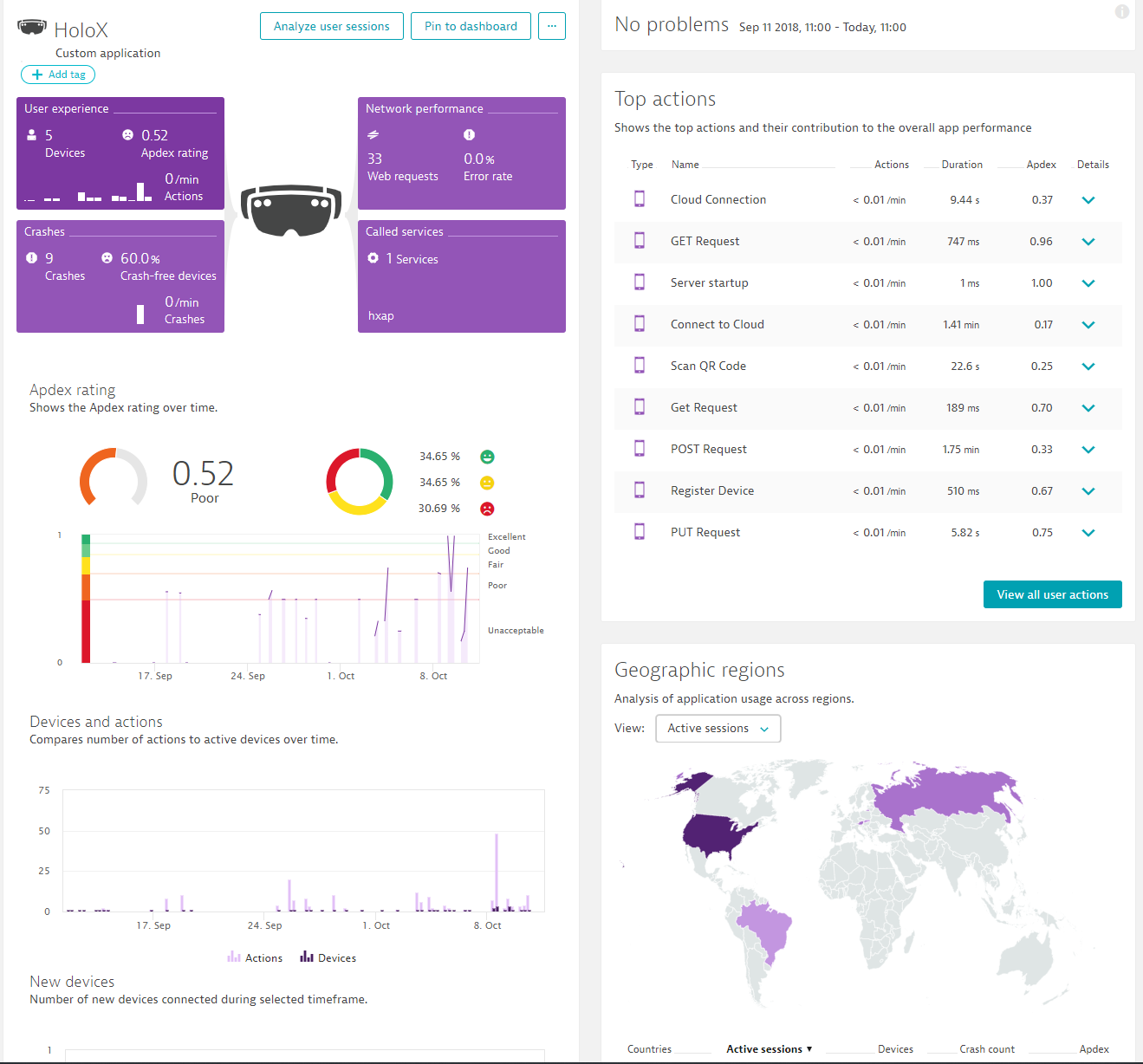Click the error rate warning icon in Network performance
This screenshot has width=1143, height=1064.
coord(469,133)
